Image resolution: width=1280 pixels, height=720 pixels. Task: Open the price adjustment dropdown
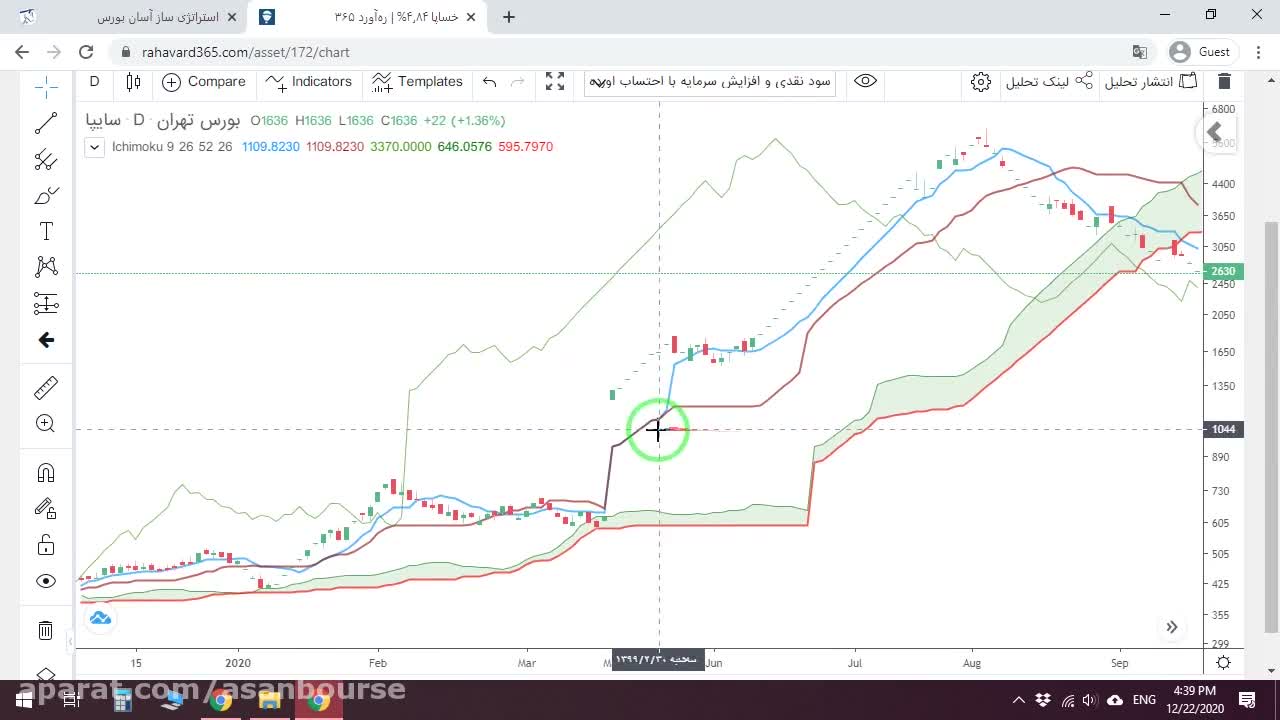coord(710,82)
